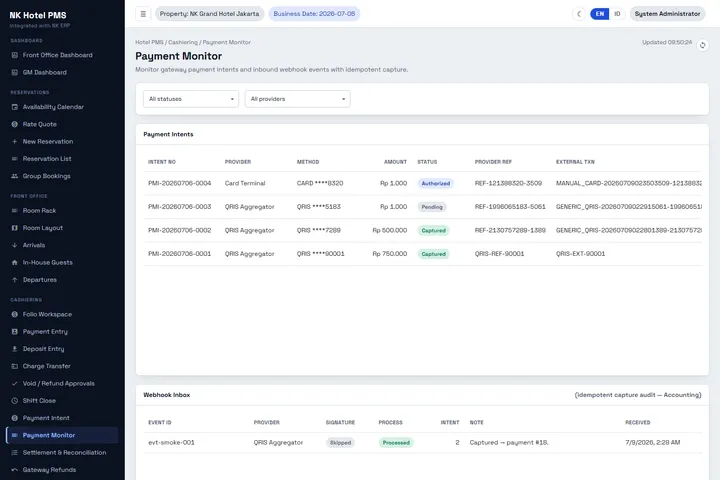Select intent PMI-20260706-0001 row
Viewport: 720px width, 480px height.
pos(422,254)
